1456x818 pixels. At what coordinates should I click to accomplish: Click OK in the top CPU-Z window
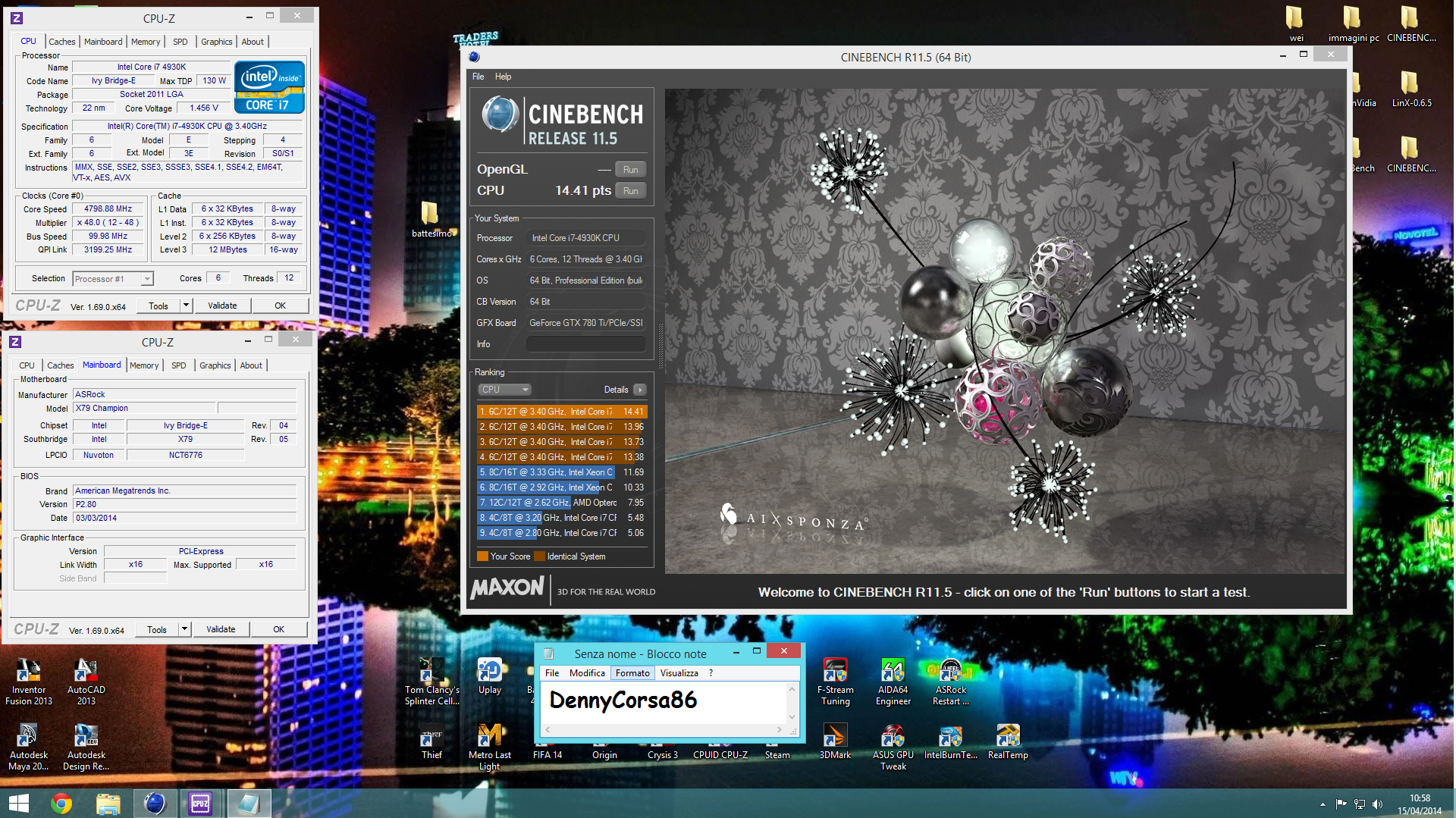point(280,306)
